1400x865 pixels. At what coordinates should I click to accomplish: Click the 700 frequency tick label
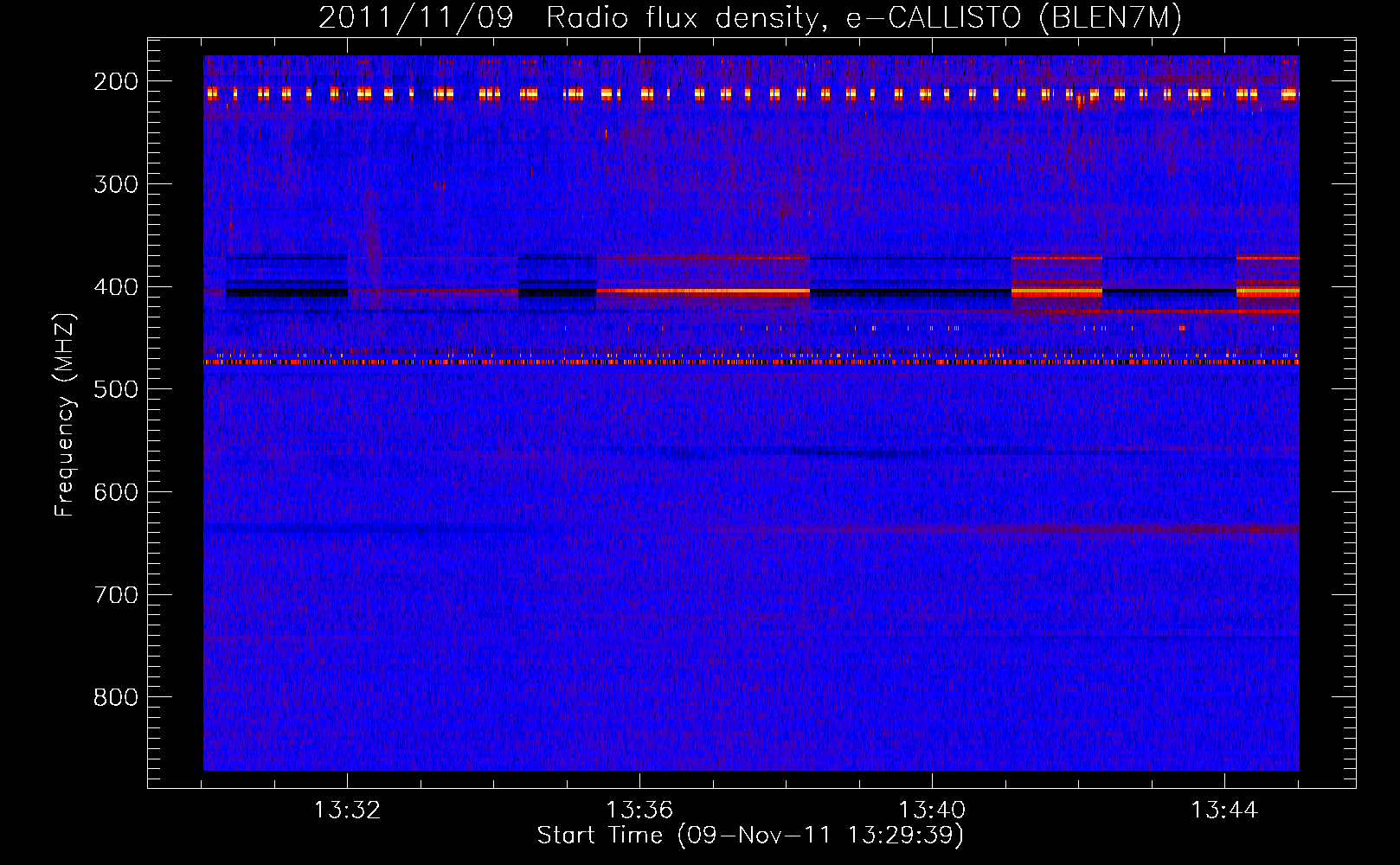115,595
